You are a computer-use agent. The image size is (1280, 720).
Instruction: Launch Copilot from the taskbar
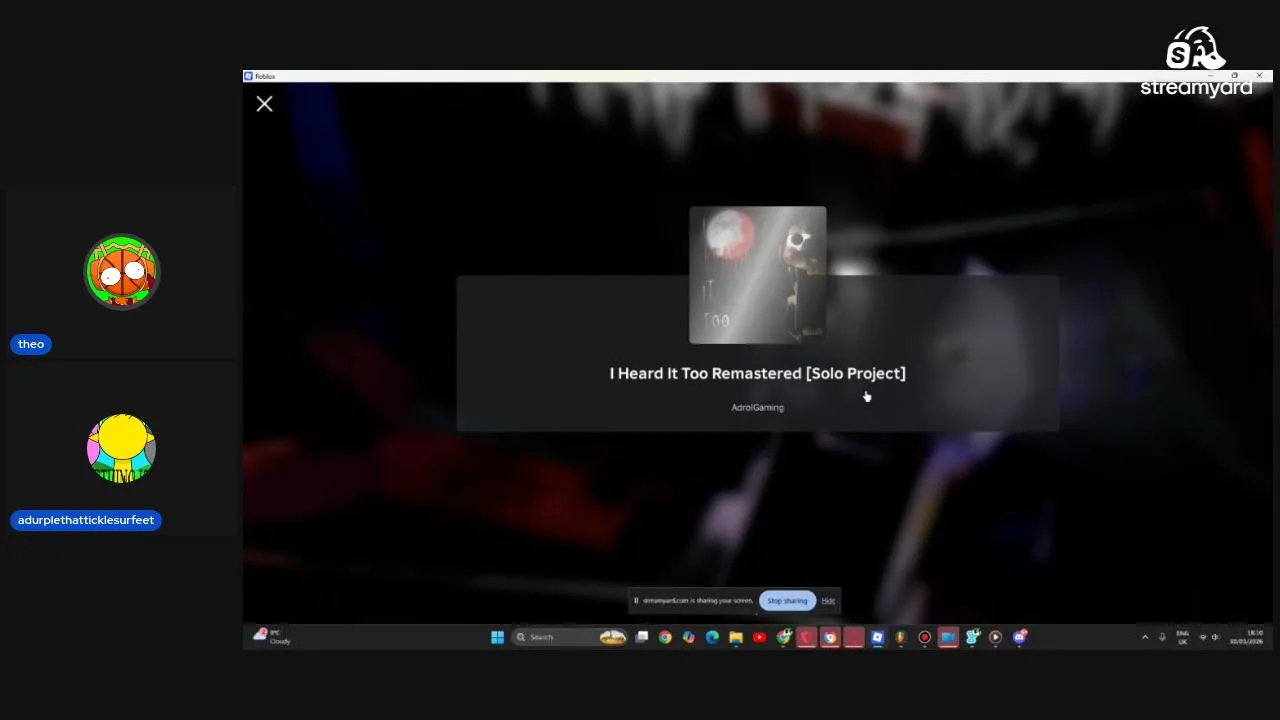(689, 637)
